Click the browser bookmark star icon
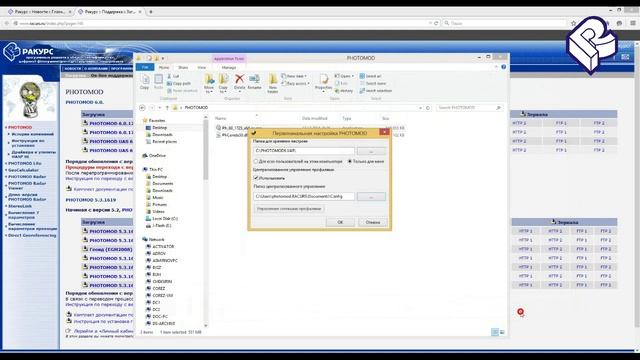The image size is (640, 360). coord(573,23)
